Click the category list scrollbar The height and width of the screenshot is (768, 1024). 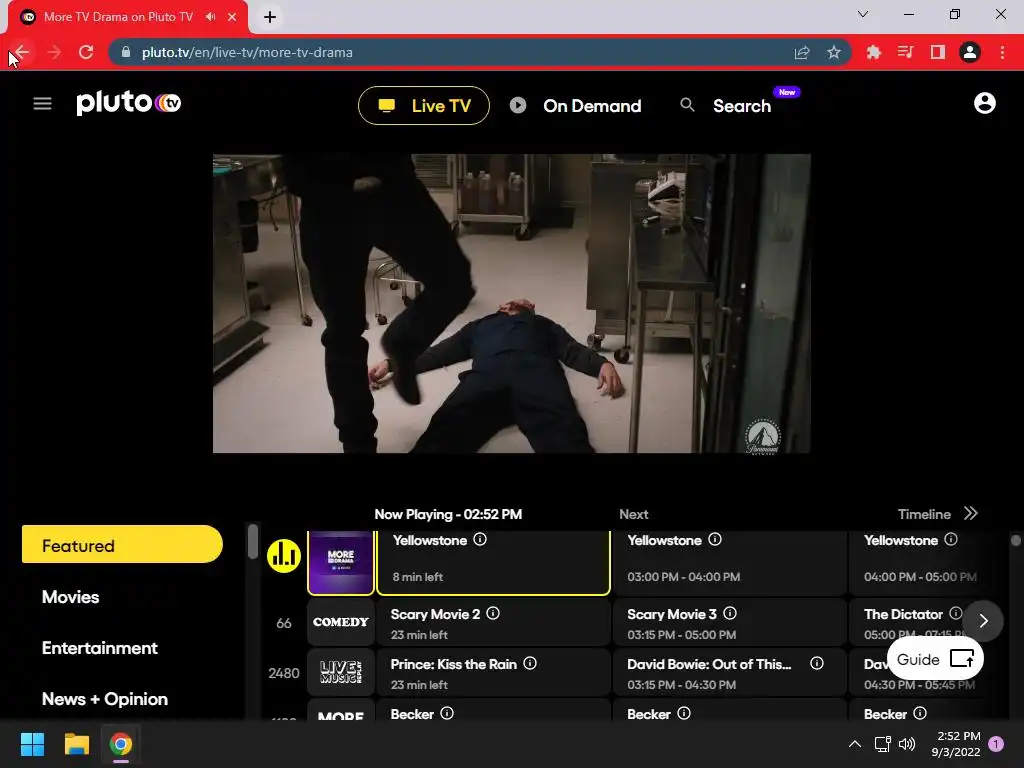253,541
